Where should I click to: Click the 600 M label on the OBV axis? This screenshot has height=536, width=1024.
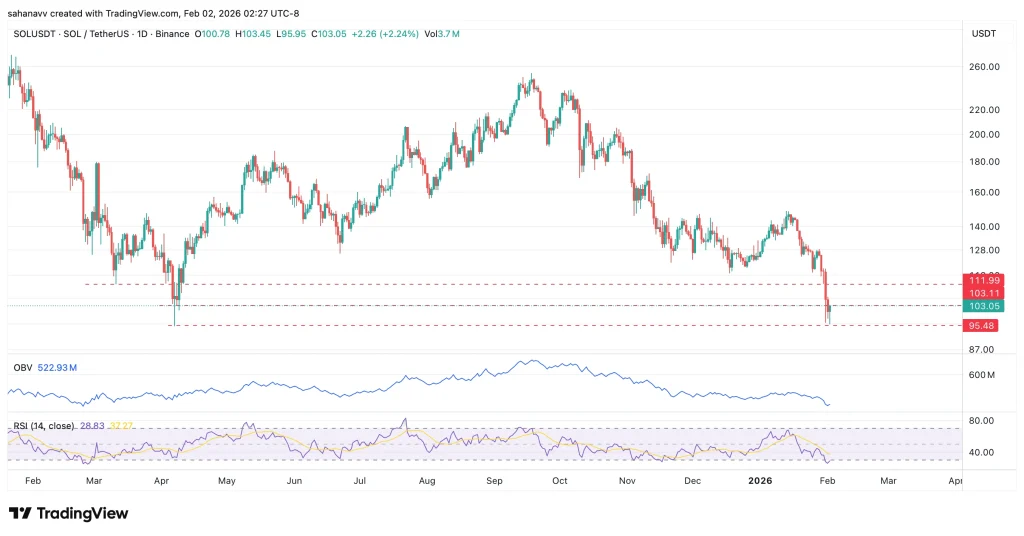(984, 375)
